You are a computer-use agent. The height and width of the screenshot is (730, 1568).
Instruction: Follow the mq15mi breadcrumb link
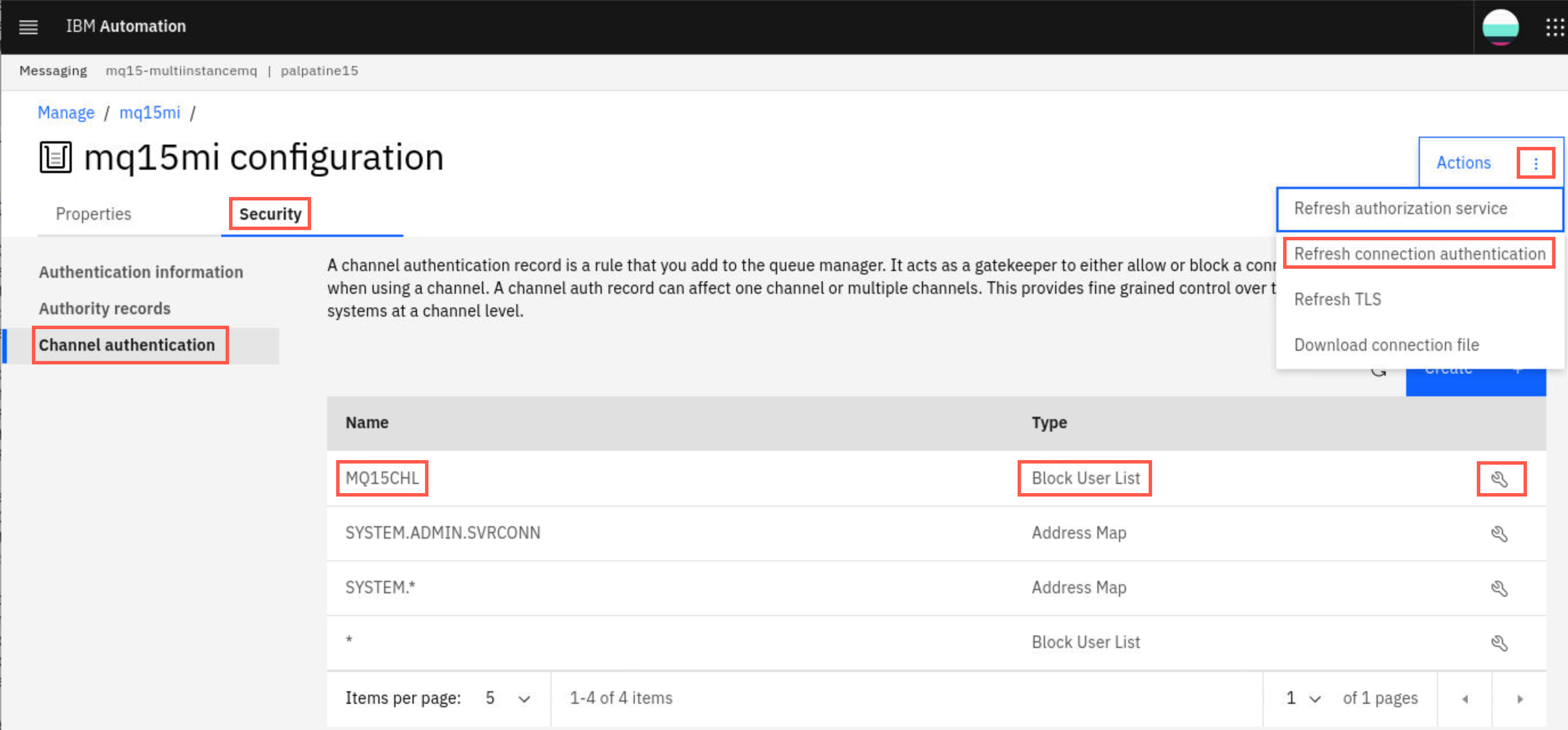150,113
